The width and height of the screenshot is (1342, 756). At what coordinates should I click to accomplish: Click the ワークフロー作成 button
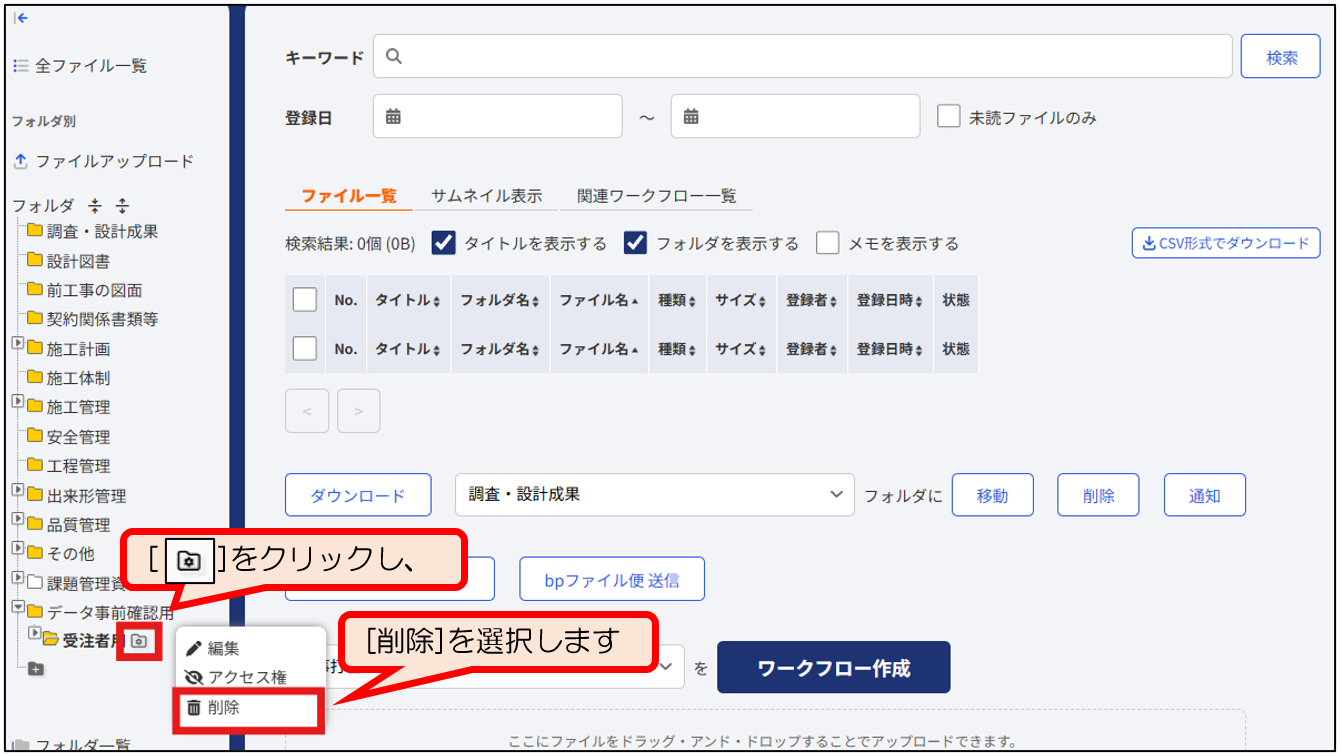tap(834, 667)
